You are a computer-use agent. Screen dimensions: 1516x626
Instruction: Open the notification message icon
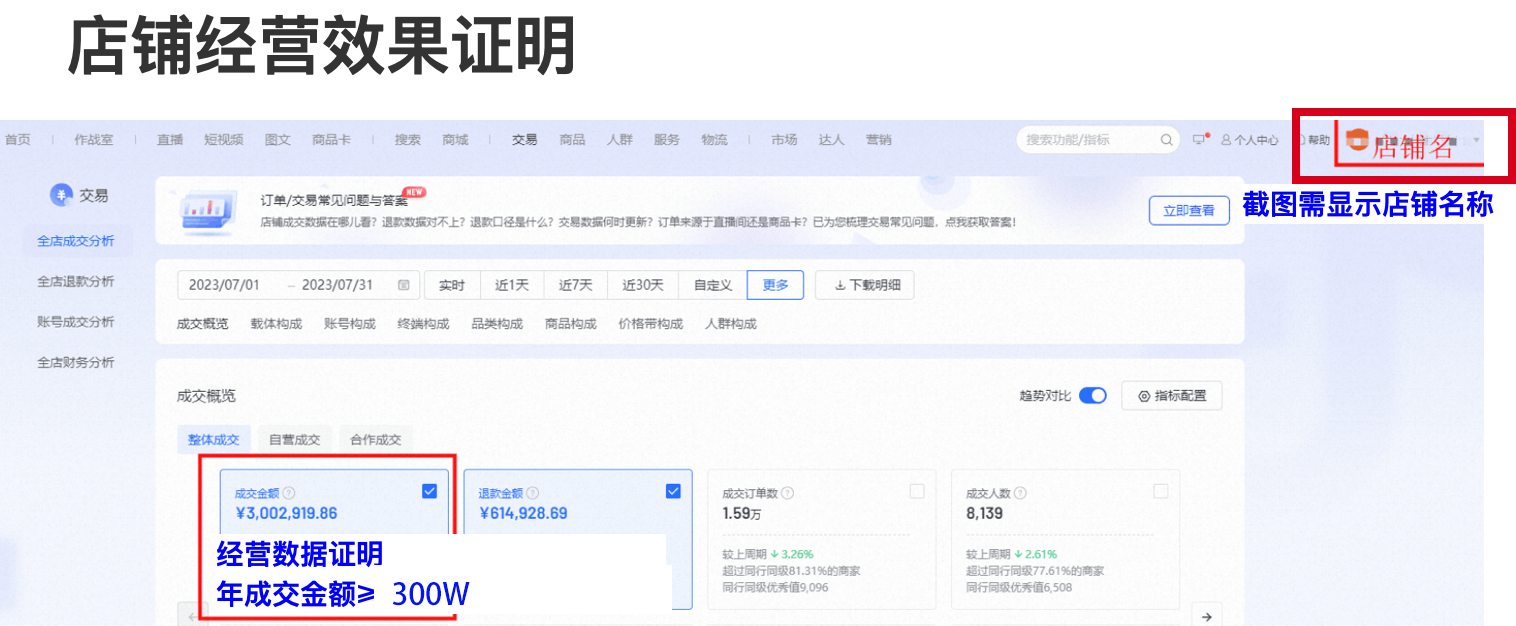(x=1200, y=140)
